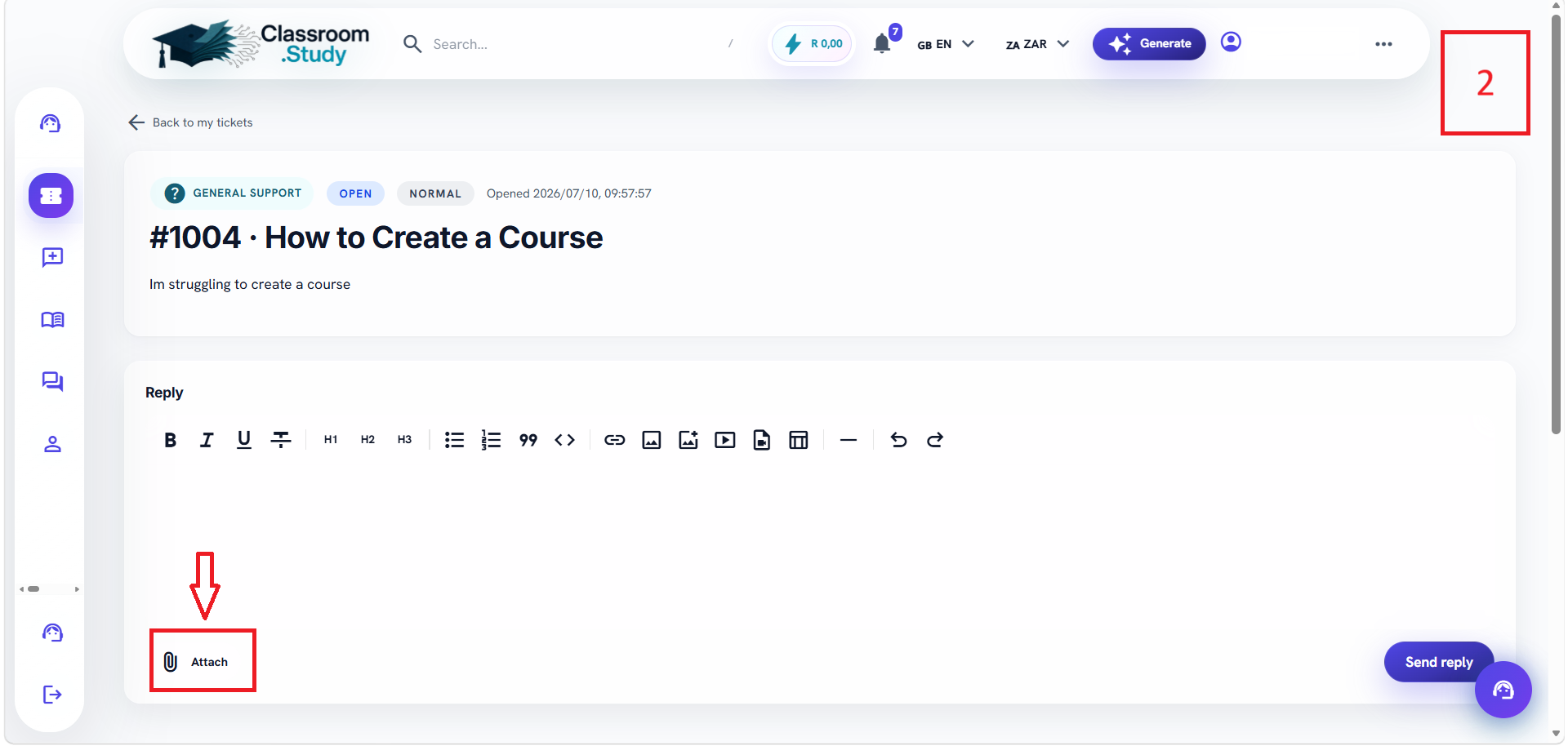Go back to my tickets
Image resolution: width=1568 pixels, height=746 pixels.
[190, 122]
